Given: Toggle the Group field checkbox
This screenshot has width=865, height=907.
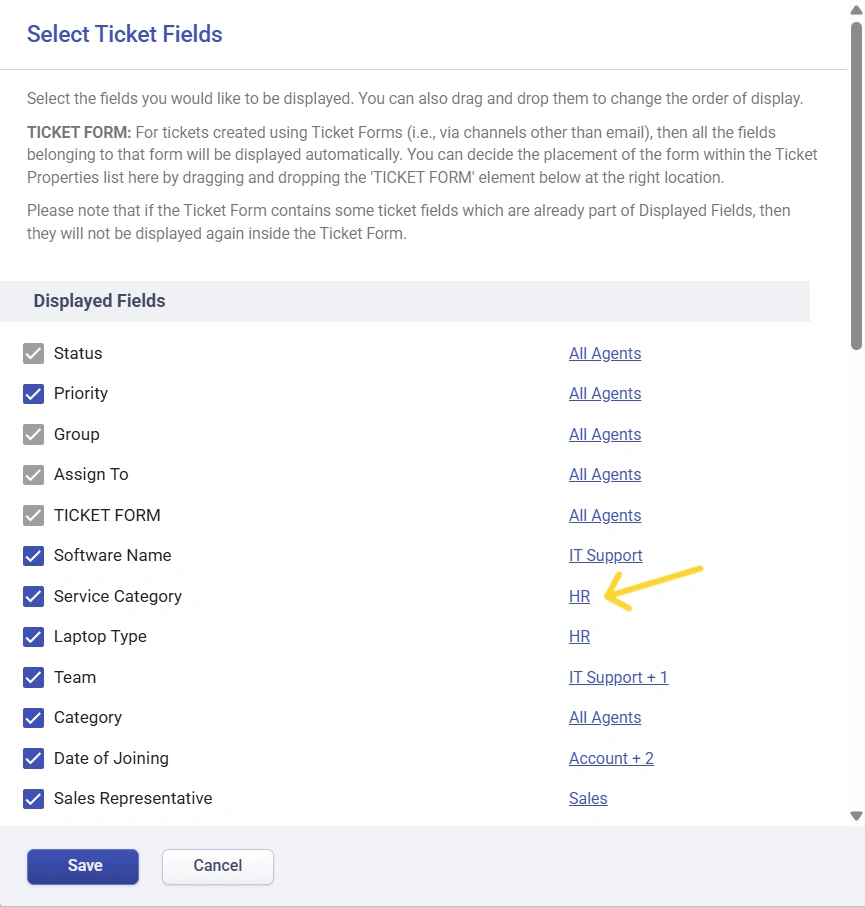Looking at the screenshot, I should pyautogui.click(x=34, y=434).
